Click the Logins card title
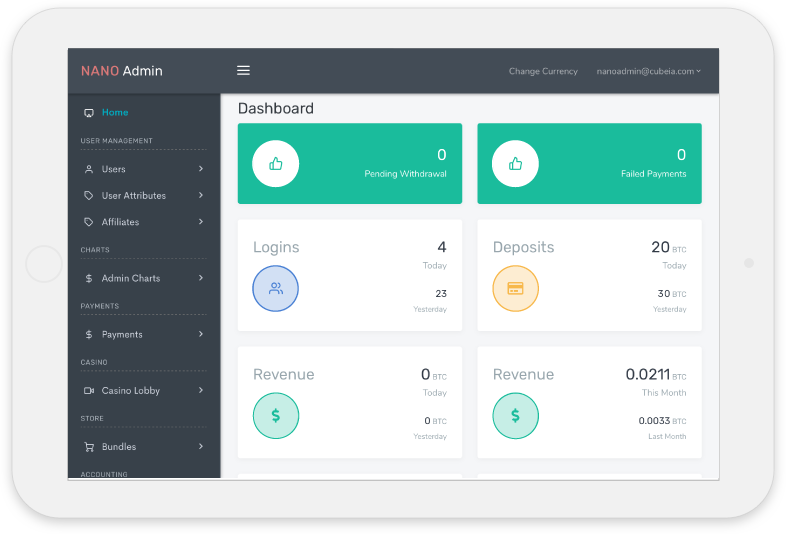 (x=276, y=247)
